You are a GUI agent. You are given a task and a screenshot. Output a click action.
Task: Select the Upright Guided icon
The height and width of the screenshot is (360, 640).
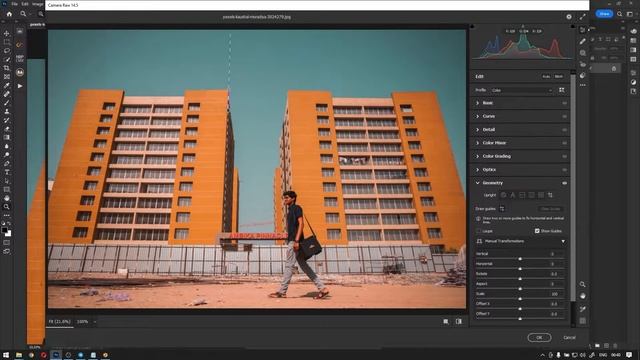[x=550, y=195]
